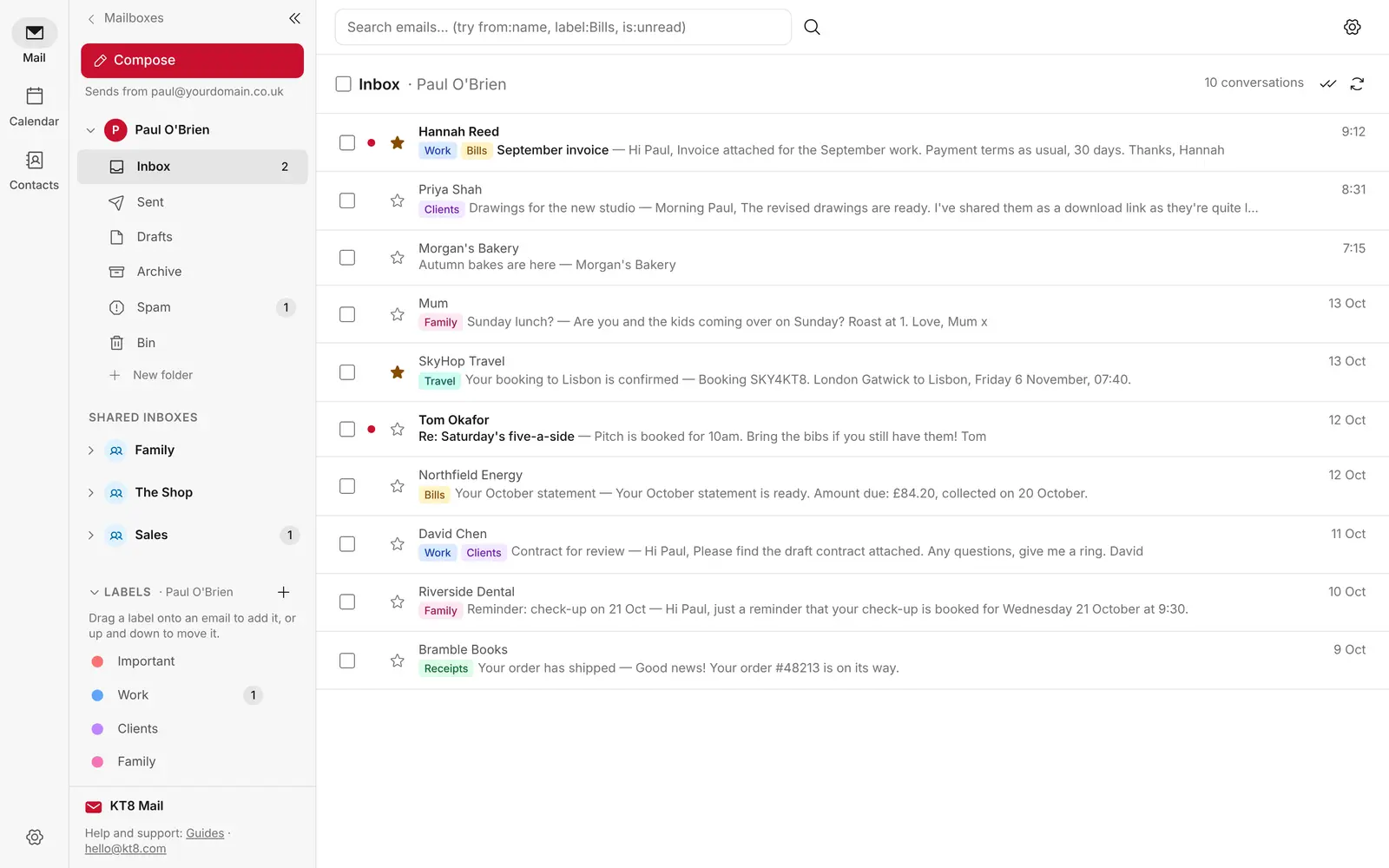This screenshot has width=1389, height=868.
Task: Select the SkyHop Travel email checkbox
Action: click(347, 372)
